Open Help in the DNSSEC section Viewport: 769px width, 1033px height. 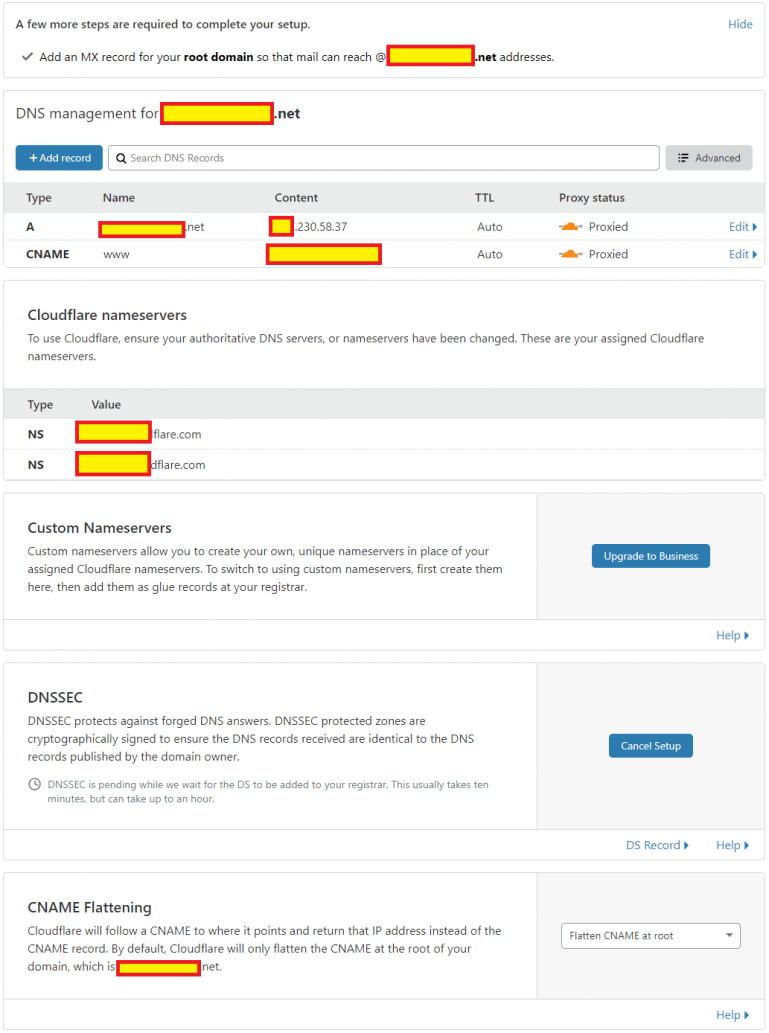tap(732, 845)
